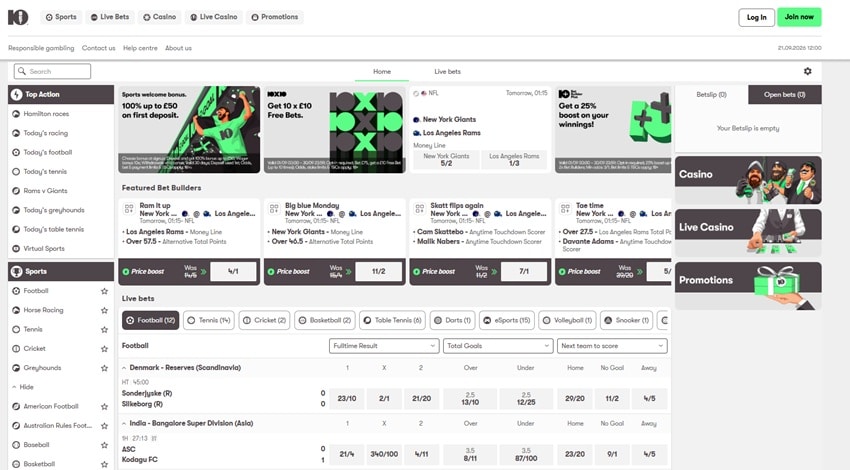850x470 pixels.
Task: Click the Join now button
Action: tap(799, 17)
